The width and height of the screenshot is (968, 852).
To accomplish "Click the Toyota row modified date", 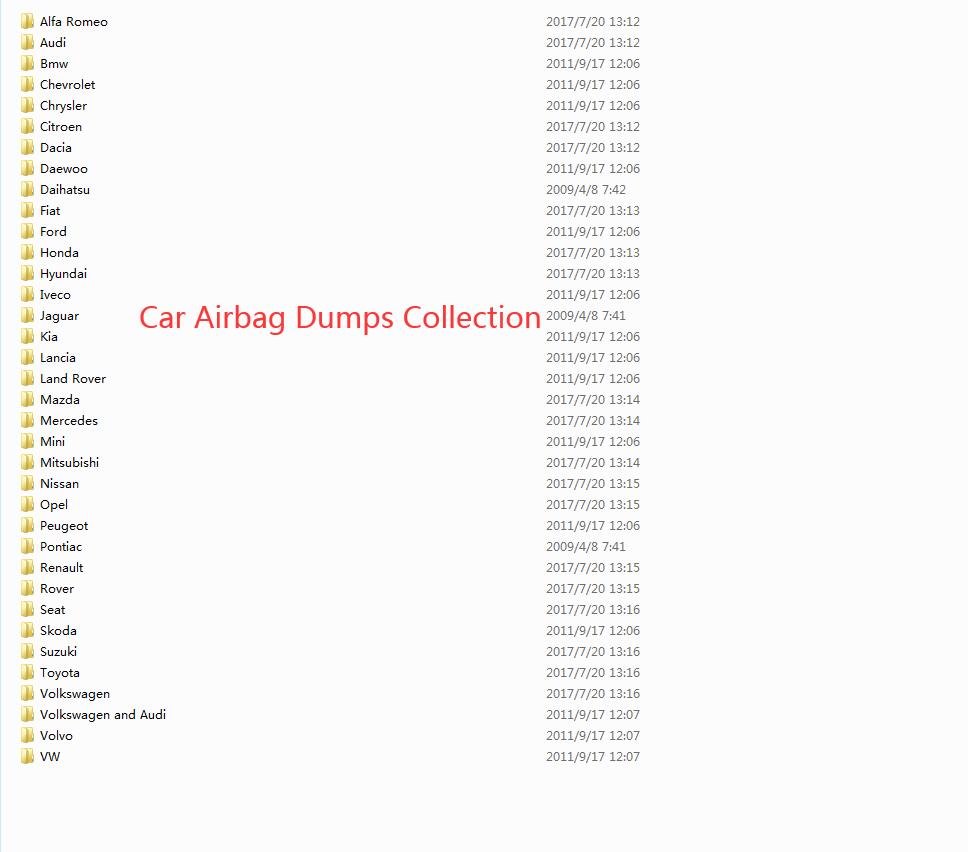I will [x=593, y=672].
